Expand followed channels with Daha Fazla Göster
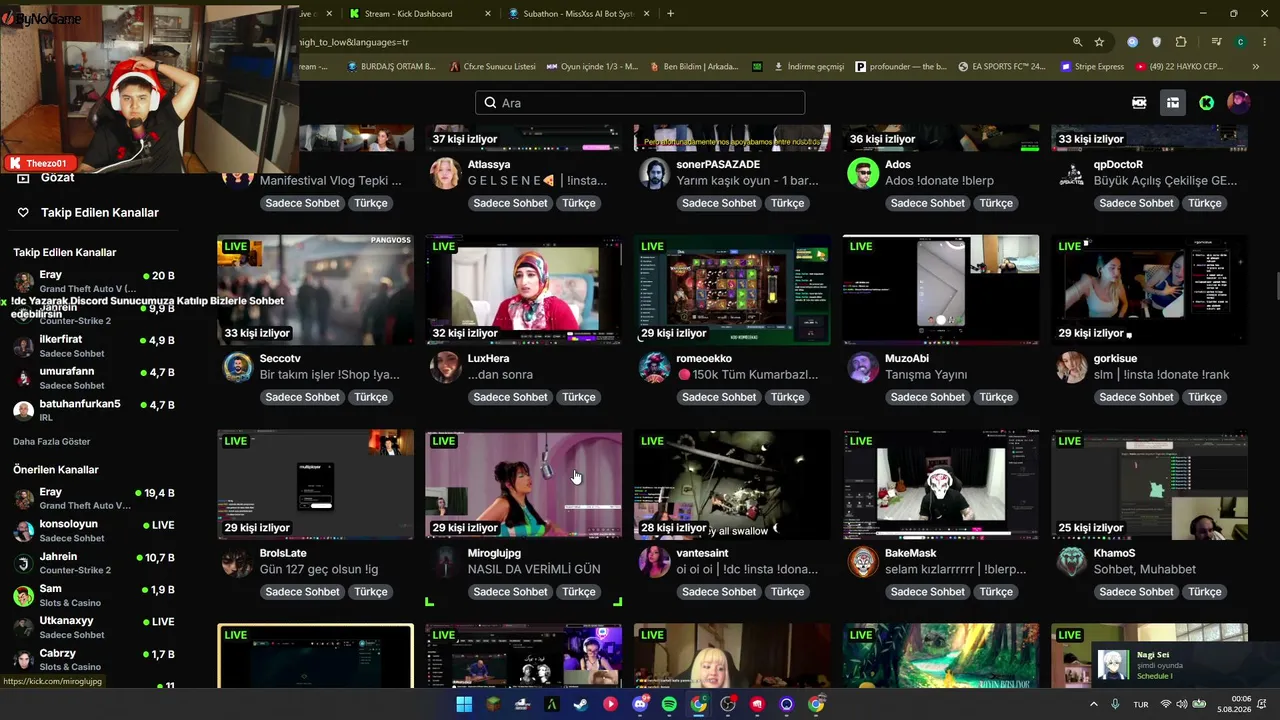The height and width of the screenshot is (720, 1280). [x=52, y=441]
